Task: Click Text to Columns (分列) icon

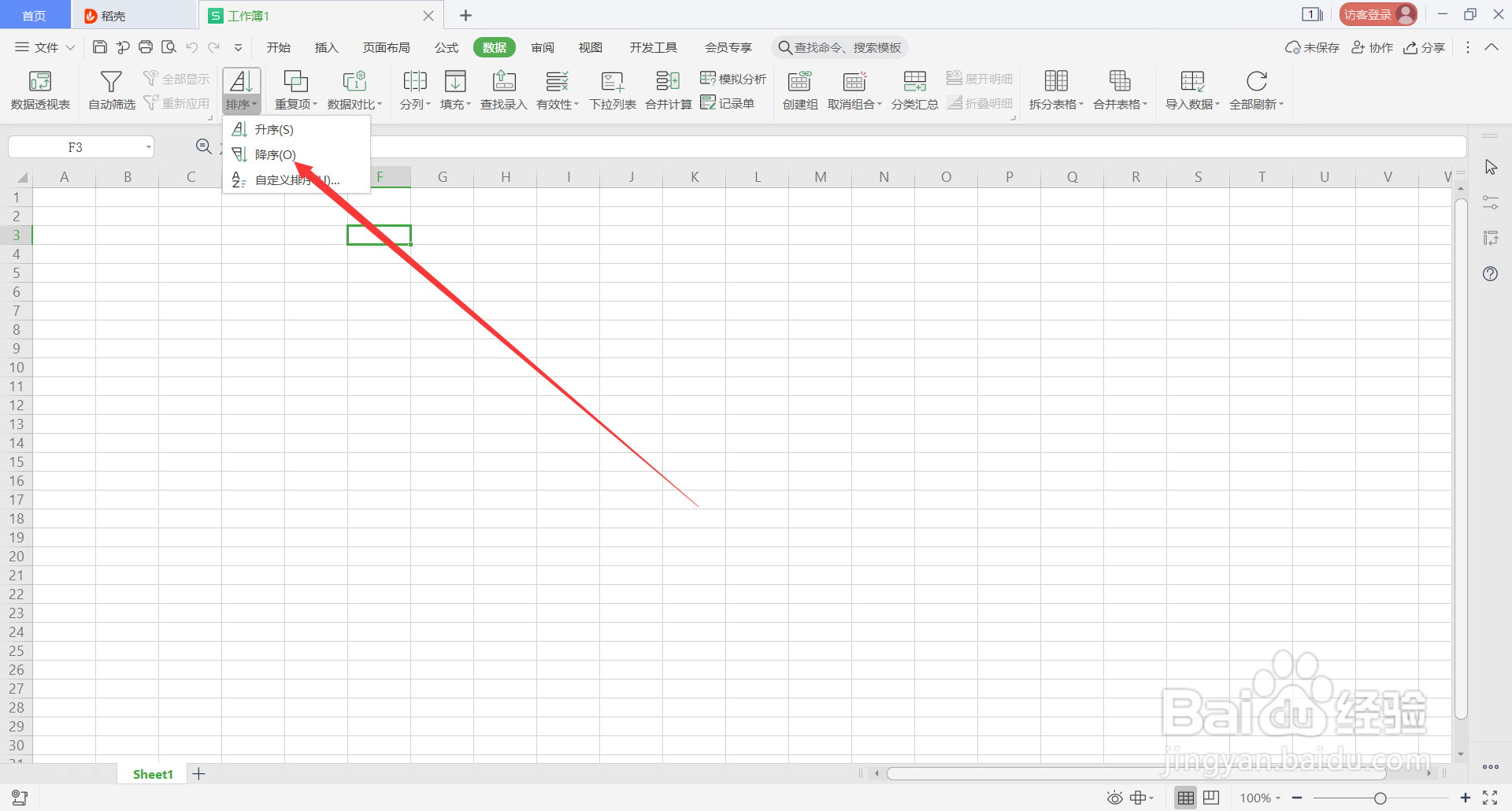Action: pyautogui.click(x=415, y=81)
